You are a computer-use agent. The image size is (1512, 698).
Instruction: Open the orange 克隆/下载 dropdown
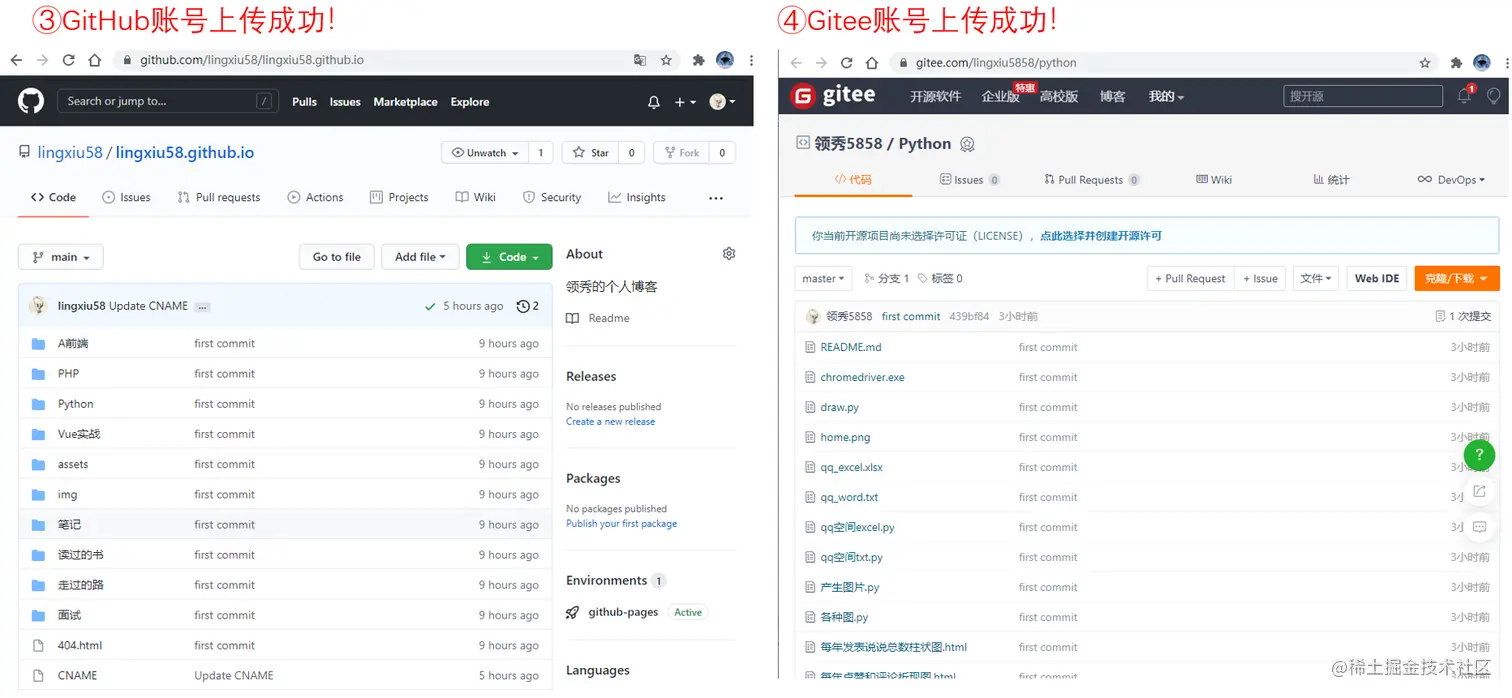coord(1456,278)
